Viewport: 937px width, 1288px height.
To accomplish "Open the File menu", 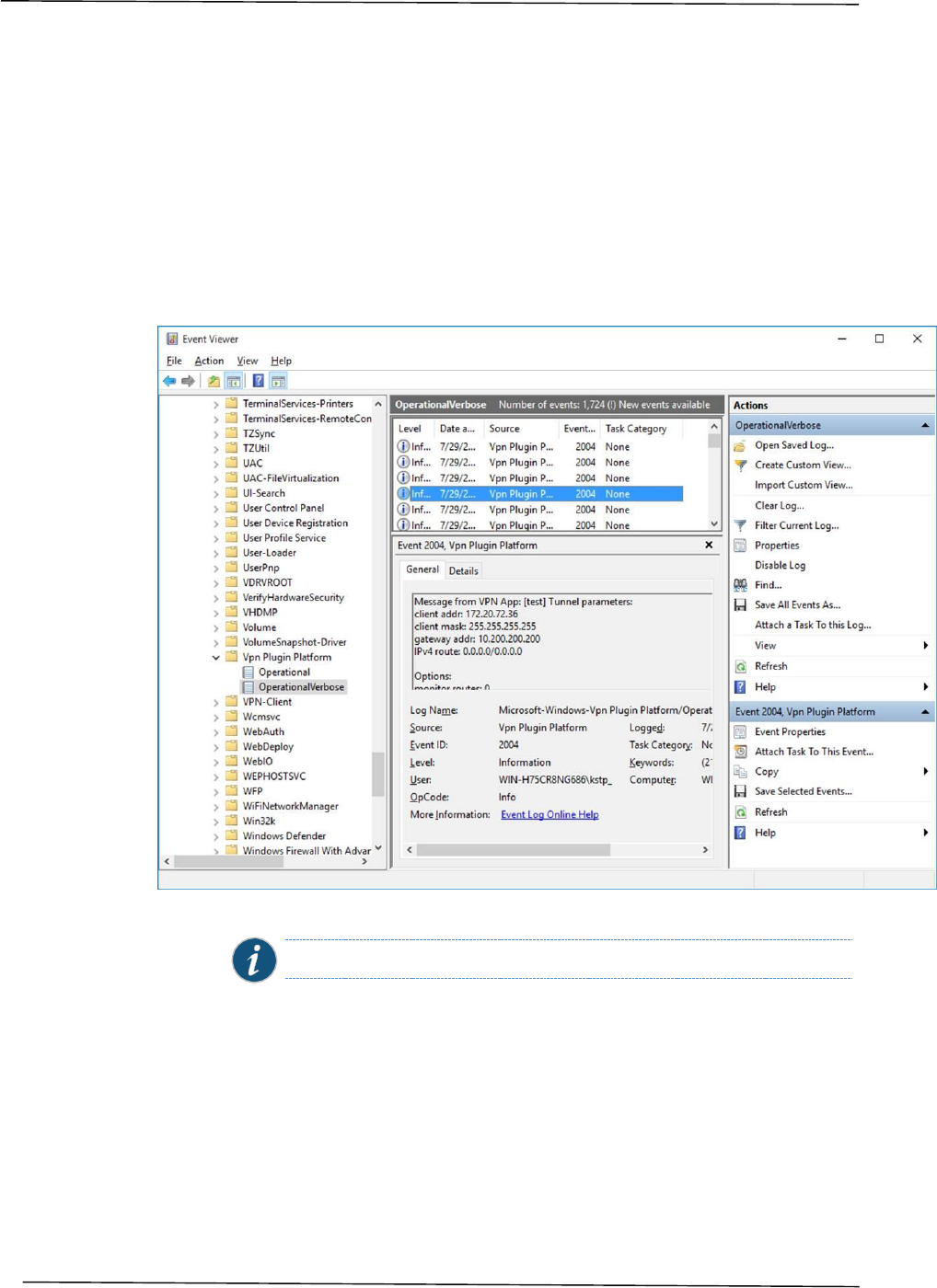I will tap(174, 362).
